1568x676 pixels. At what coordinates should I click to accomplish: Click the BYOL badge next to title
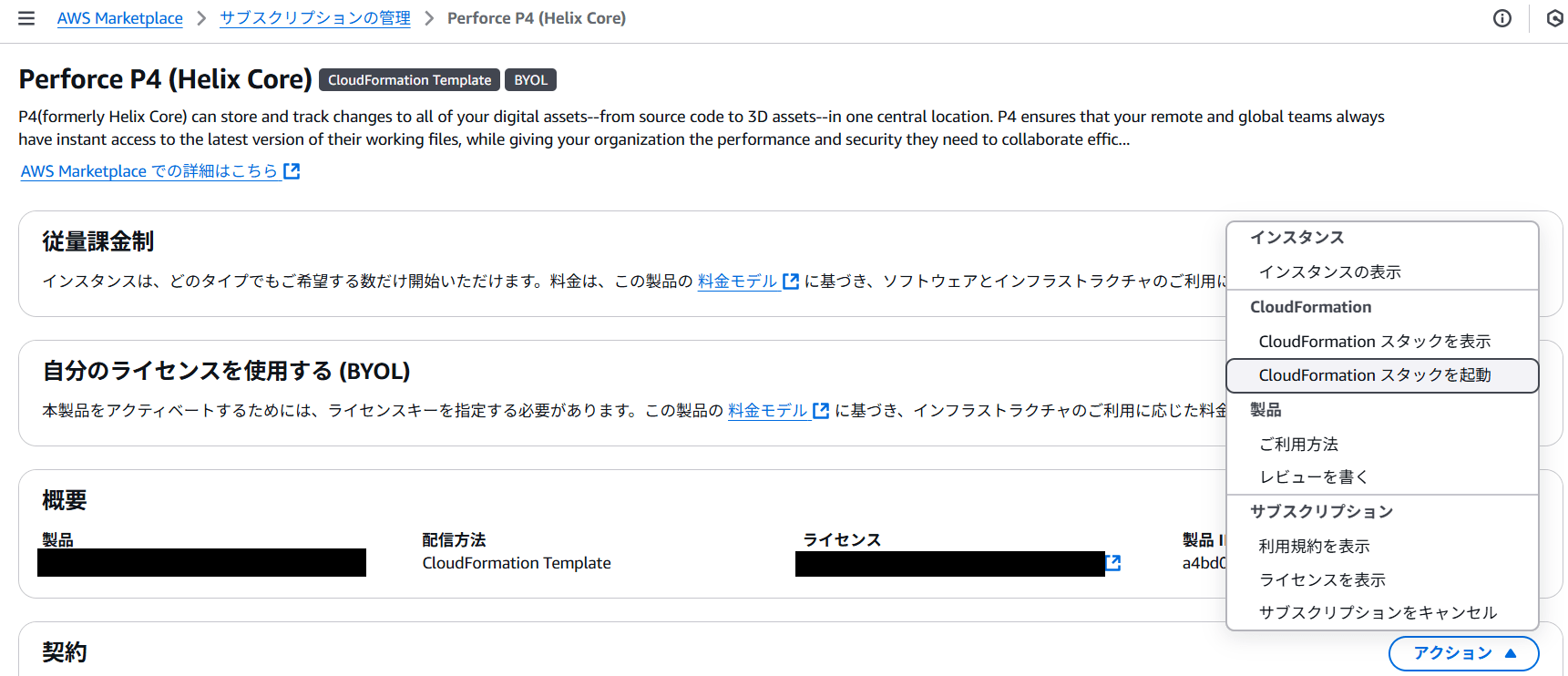530,80
